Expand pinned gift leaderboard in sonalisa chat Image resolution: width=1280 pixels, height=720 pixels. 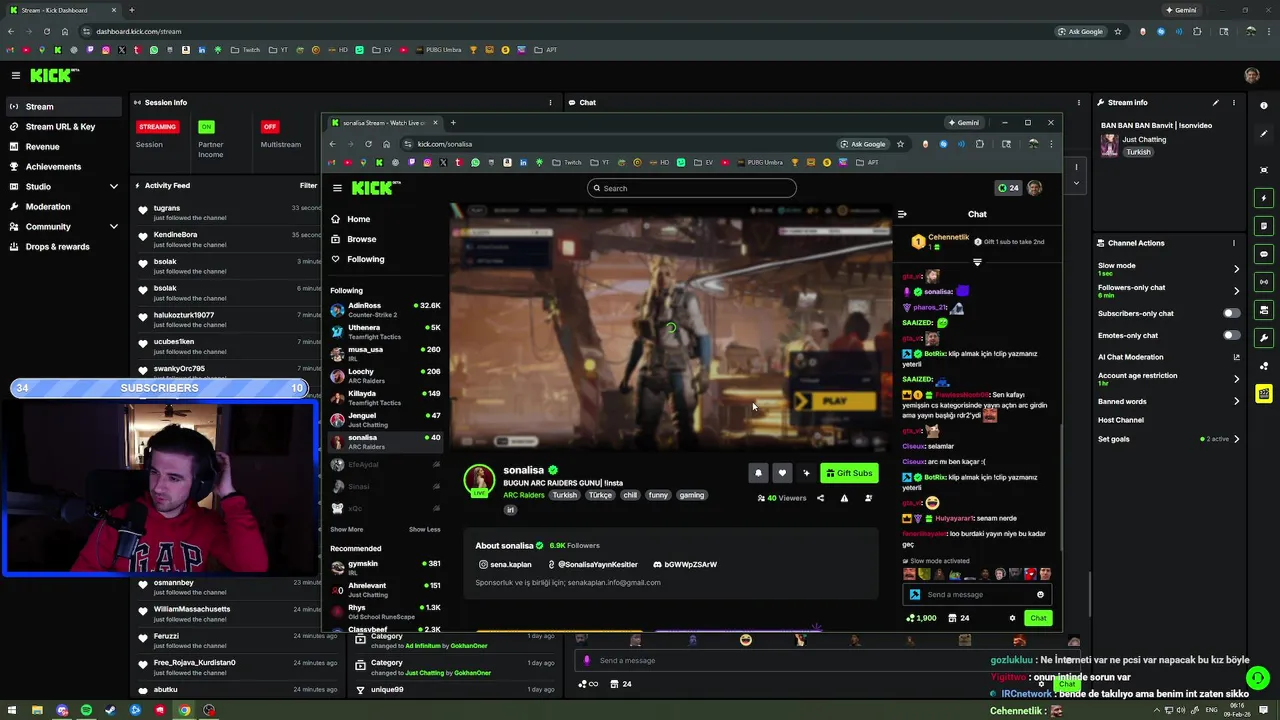(977, 262)
